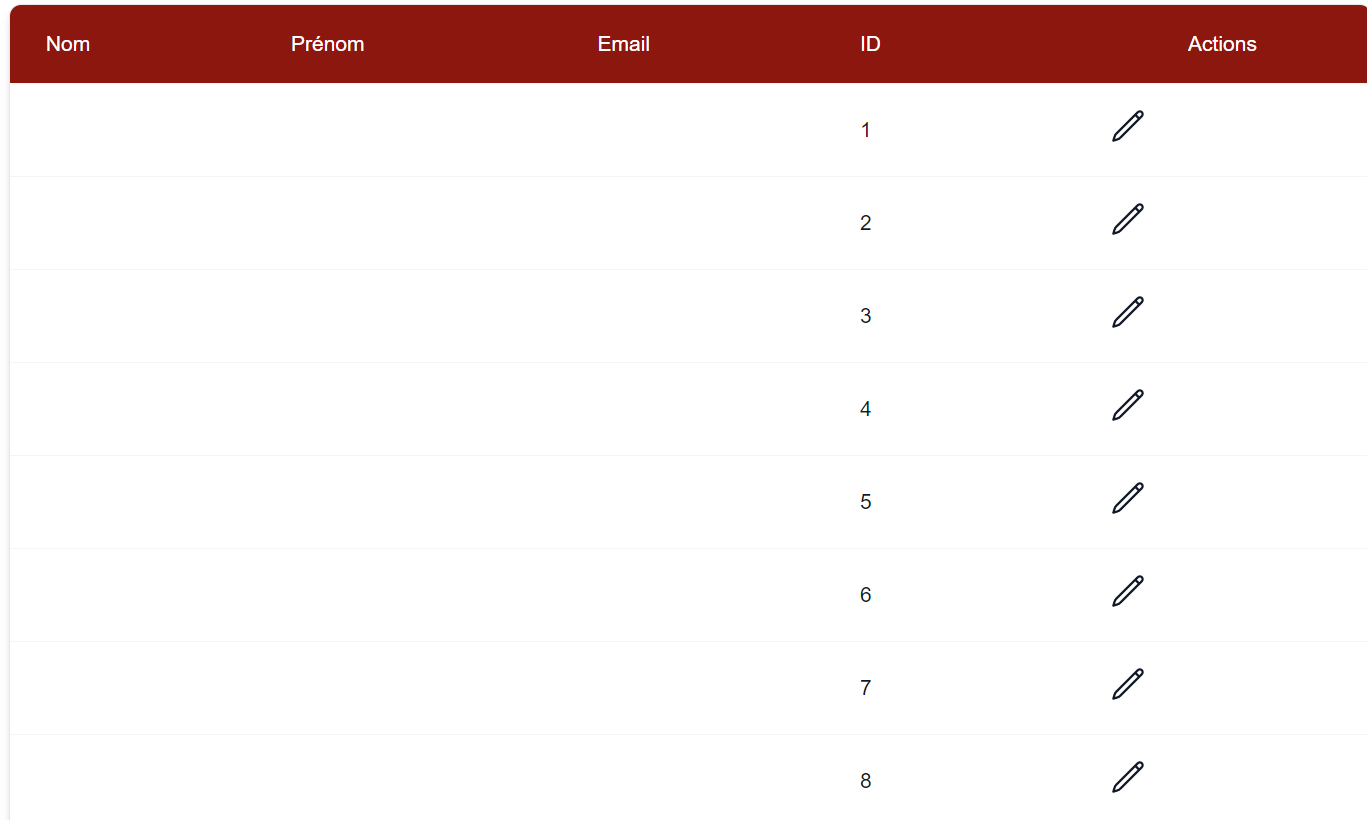1367x820 pixels.
Task: Click the ID number 3 cell
Action: [866, 316]
